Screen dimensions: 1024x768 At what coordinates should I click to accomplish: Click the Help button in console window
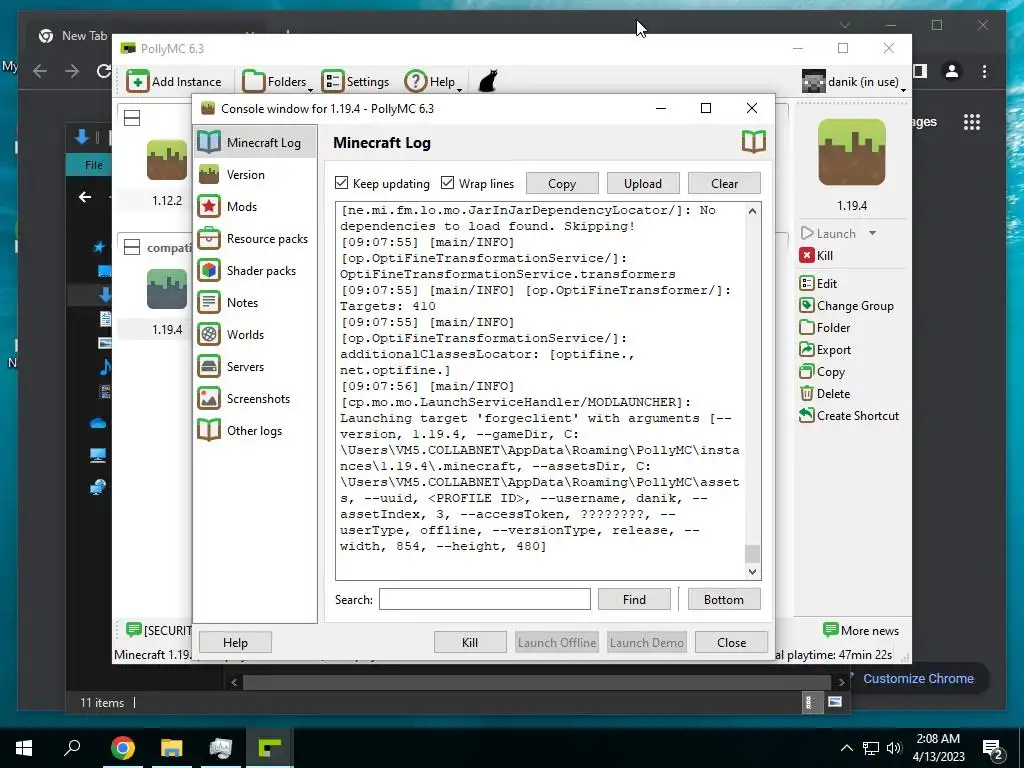click(235, 643)
